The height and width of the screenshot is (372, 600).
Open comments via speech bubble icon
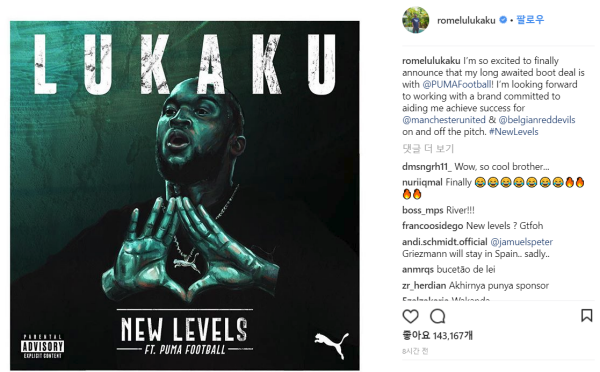point(437,317)
